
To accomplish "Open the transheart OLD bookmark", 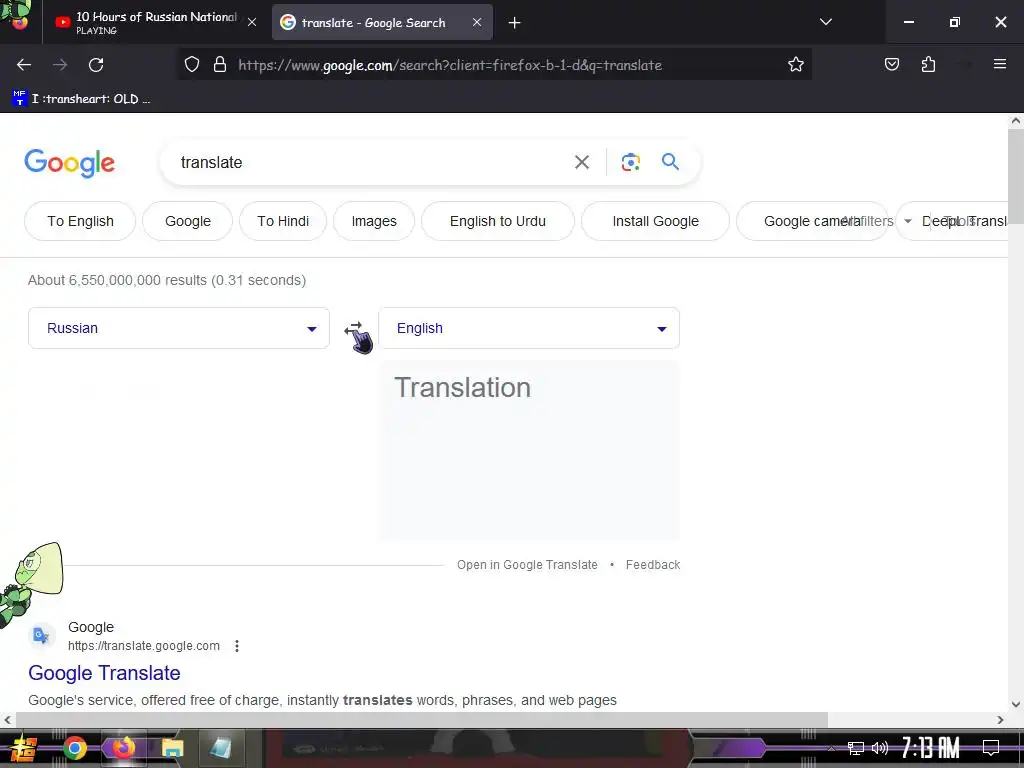I will coord(81,99).
